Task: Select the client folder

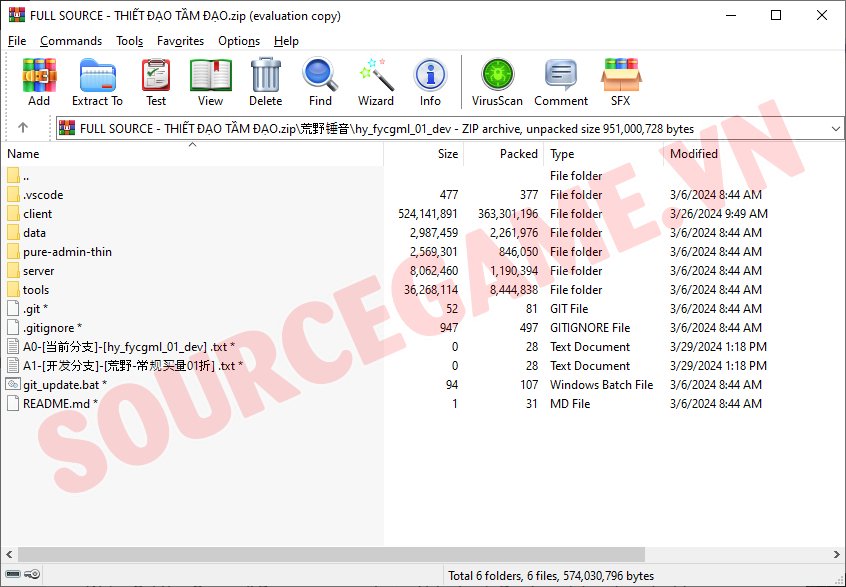Action: tap(38, 214)
